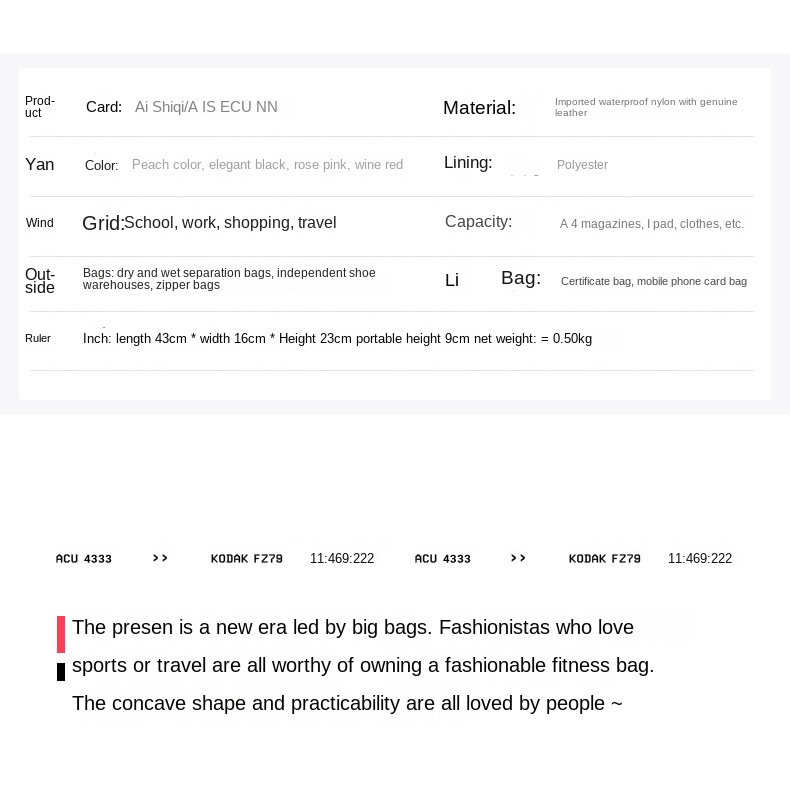This screenshot has height=786, width=790.
Task: Click the dry and wet separation text
Action: click(x=229, y=279)
